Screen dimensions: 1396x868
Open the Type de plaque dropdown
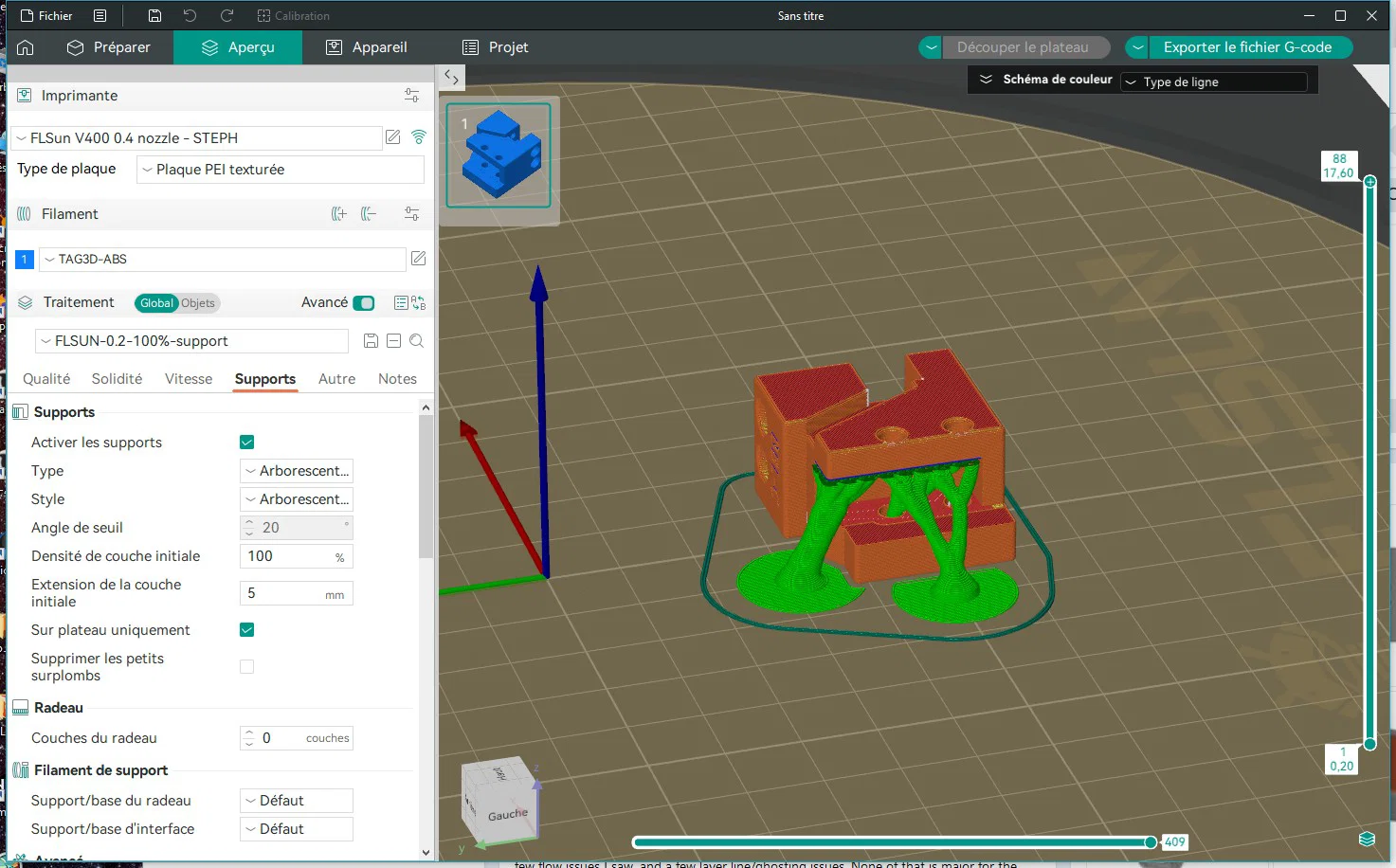pos(281,170)
